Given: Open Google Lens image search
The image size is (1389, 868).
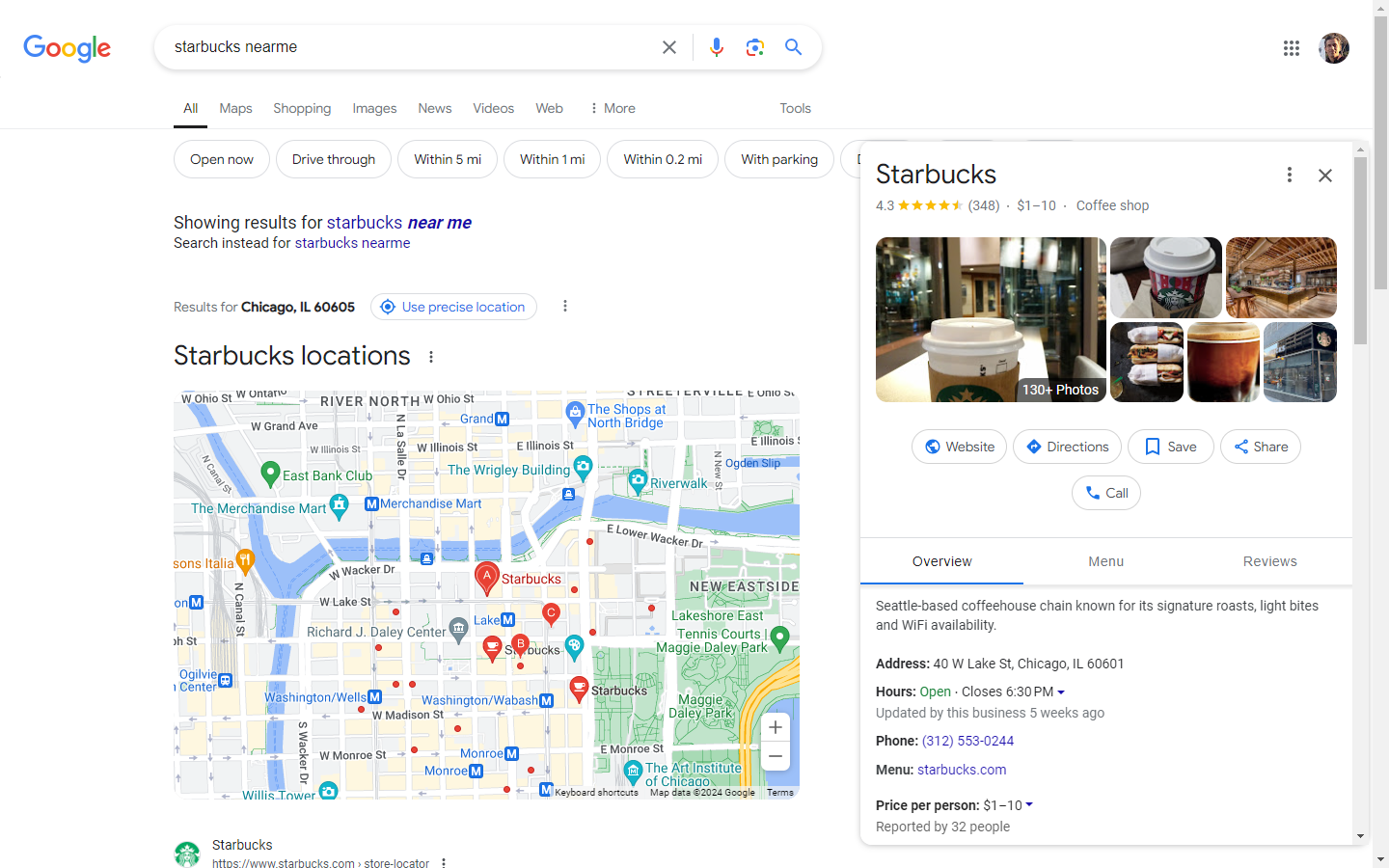Looking at the screenshot, I should click(754, 47).
